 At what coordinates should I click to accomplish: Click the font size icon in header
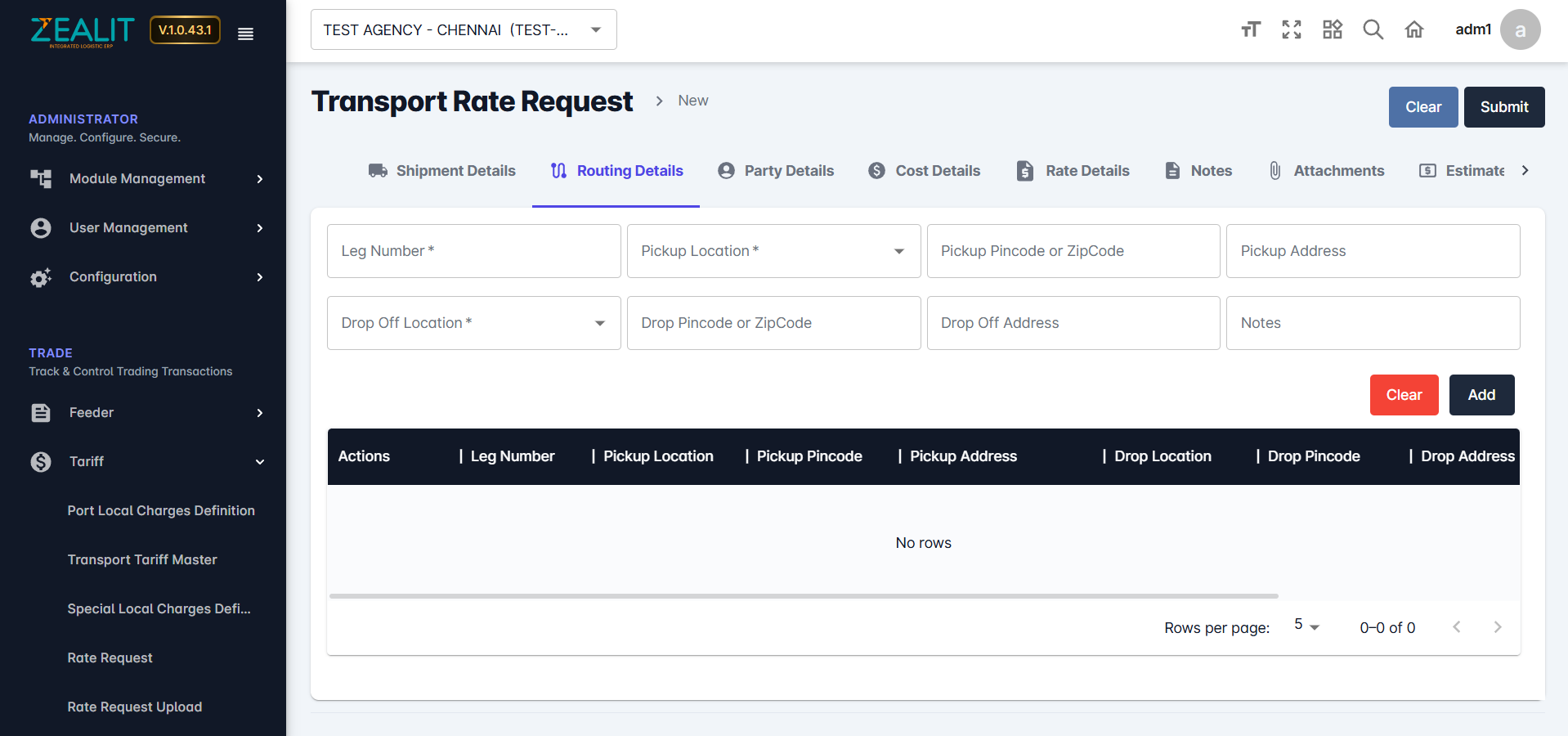point(1250,30)
